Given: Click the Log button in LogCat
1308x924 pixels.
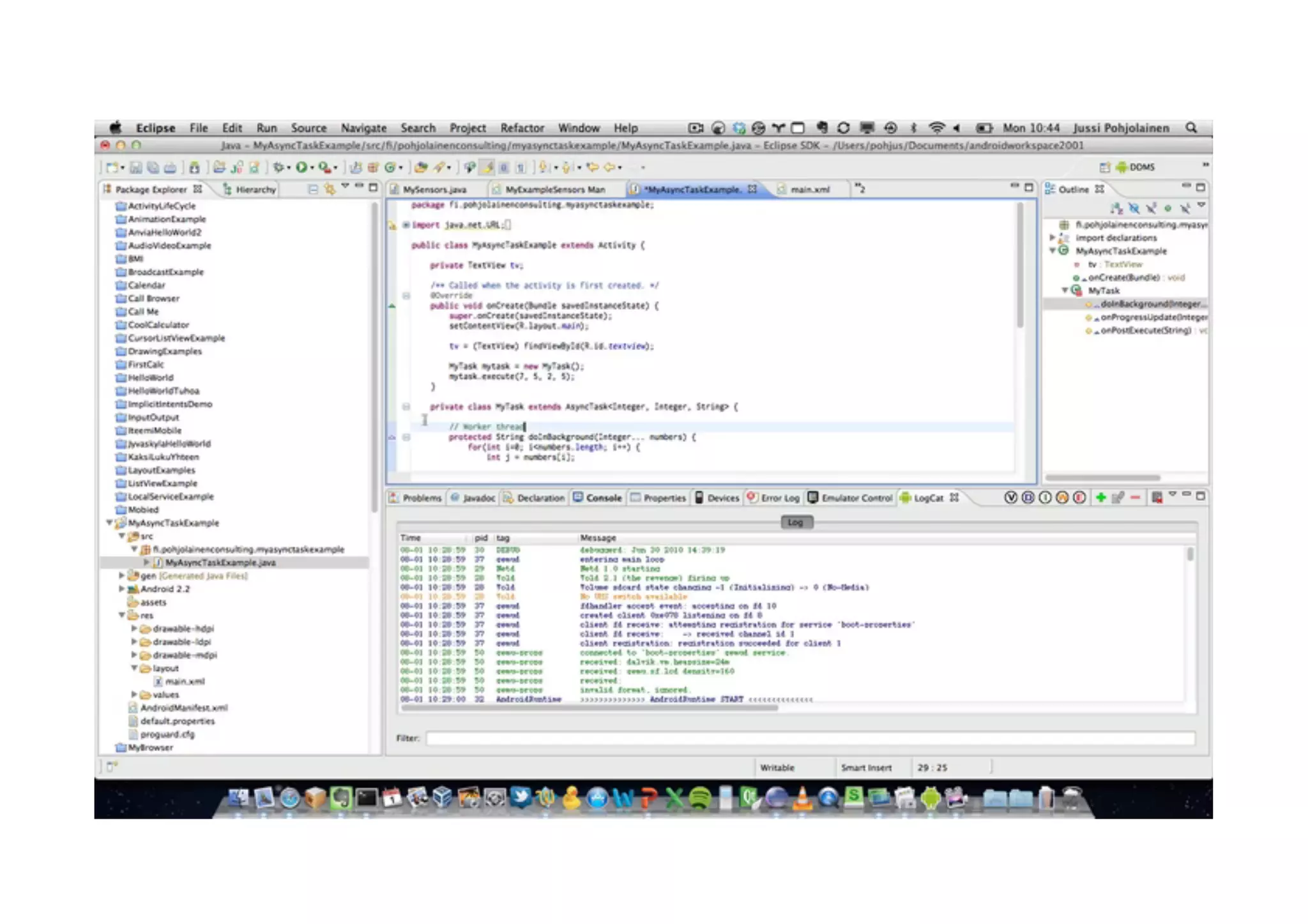Looking at the screenshot, I should (796, 522).
